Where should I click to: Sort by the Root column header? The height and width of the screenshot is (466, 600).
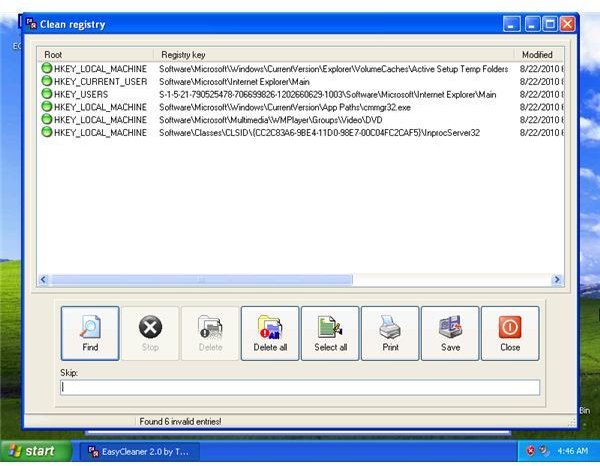tap(96, 55)
